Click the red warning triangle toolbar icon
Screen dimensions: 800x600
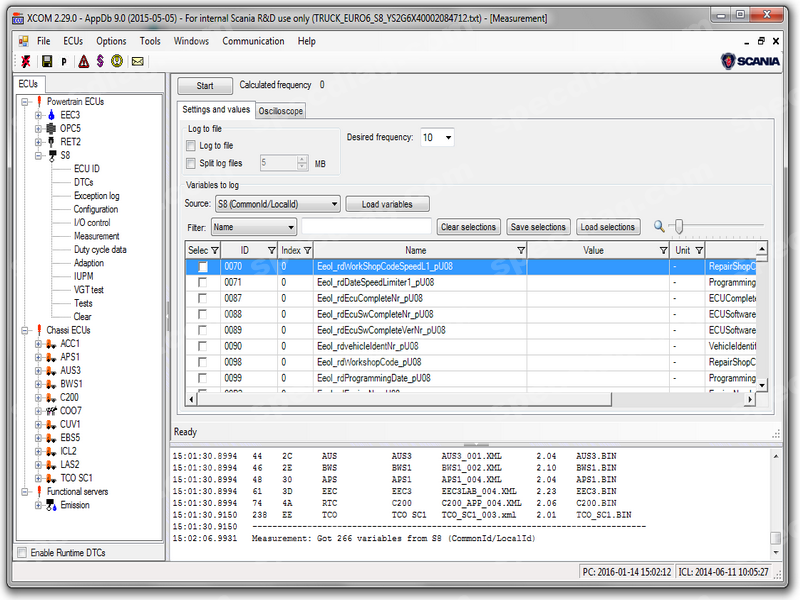tap(83, 61)
